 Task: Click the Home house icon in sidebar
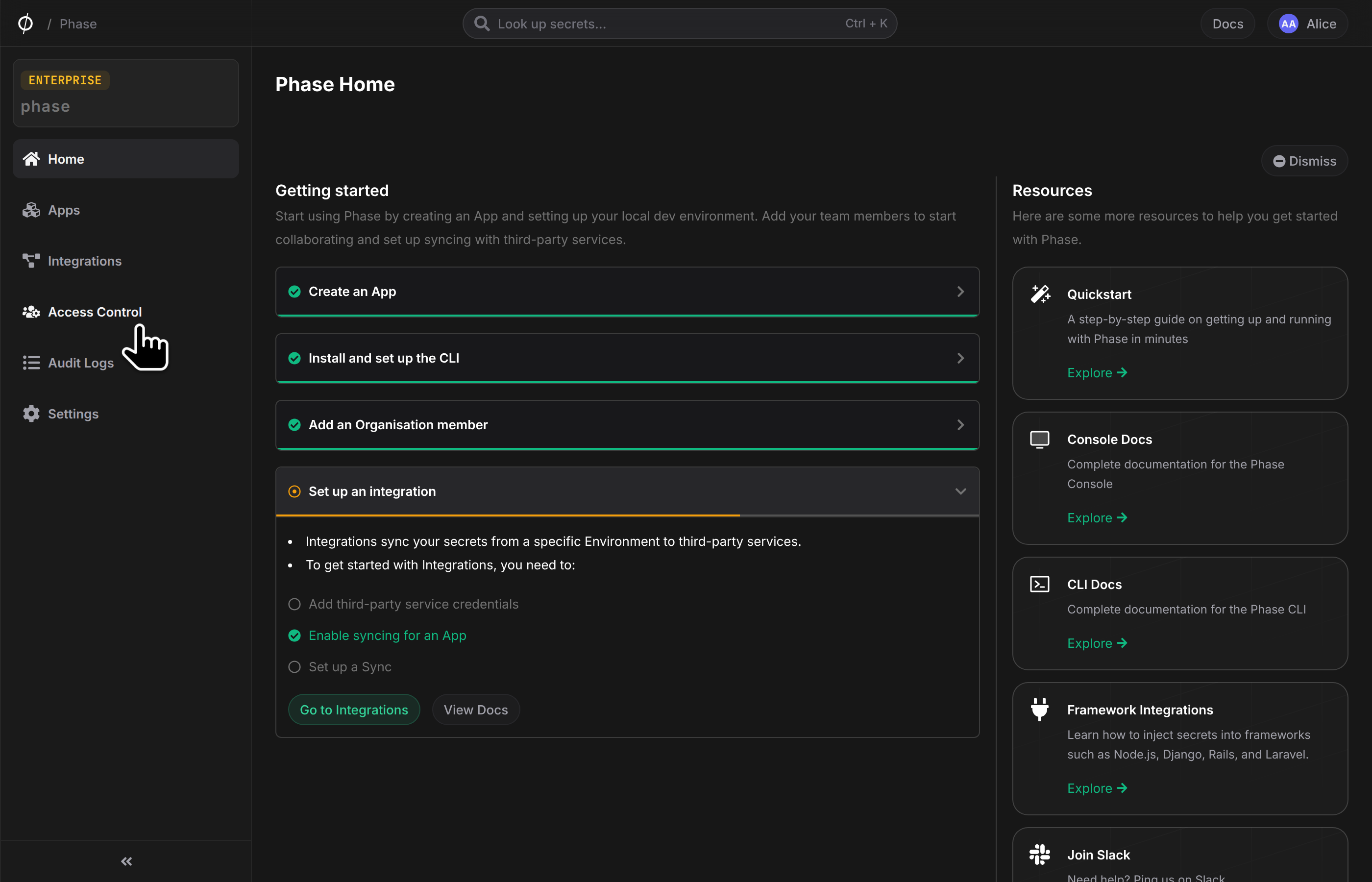tap(31, 159)
